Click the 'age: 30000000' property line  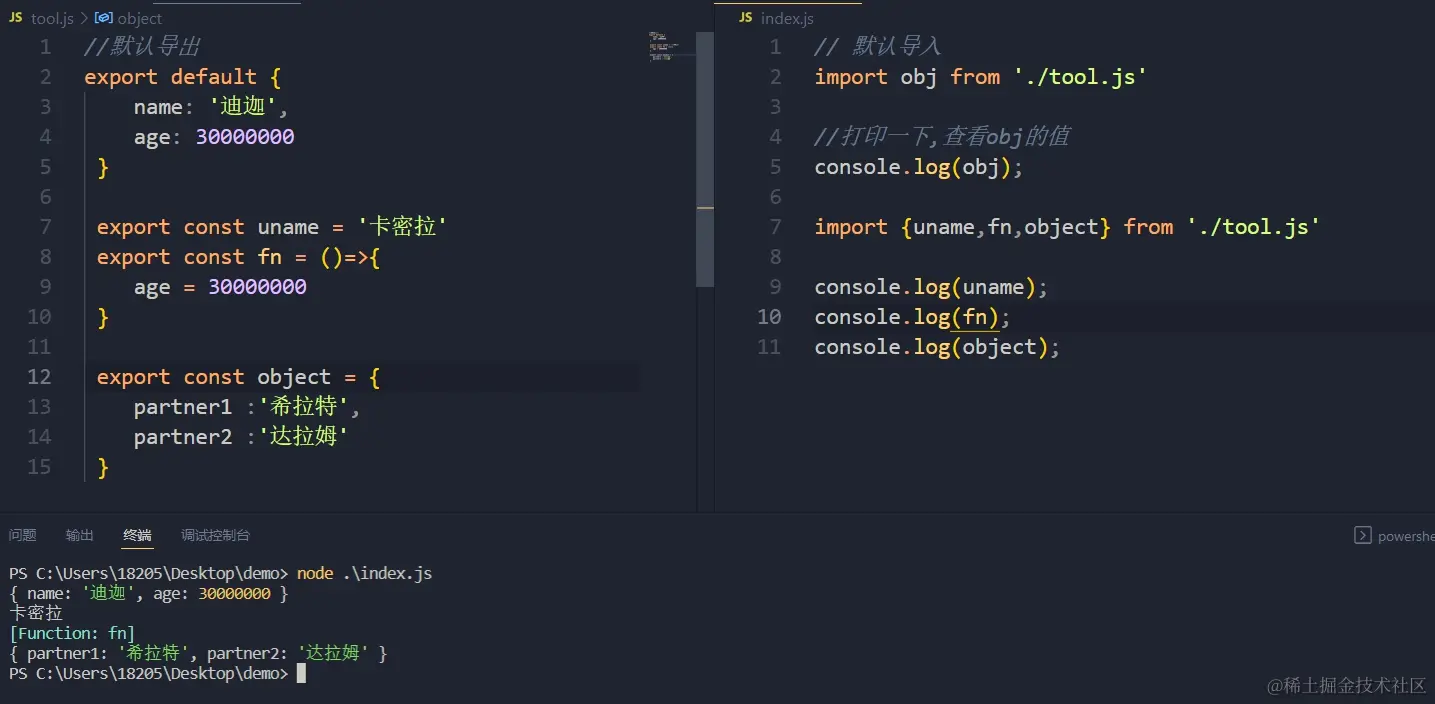pyautogui.click(x=214, y=137)
